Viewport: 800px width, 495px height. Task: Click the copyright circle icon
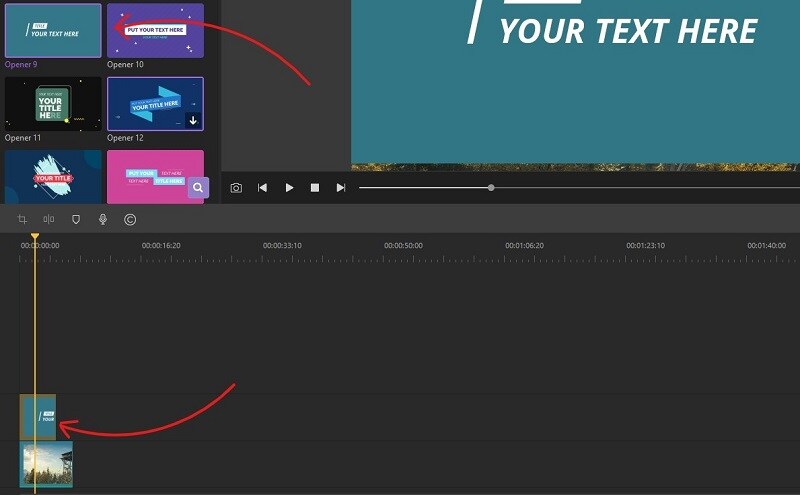tap(130, 219)
